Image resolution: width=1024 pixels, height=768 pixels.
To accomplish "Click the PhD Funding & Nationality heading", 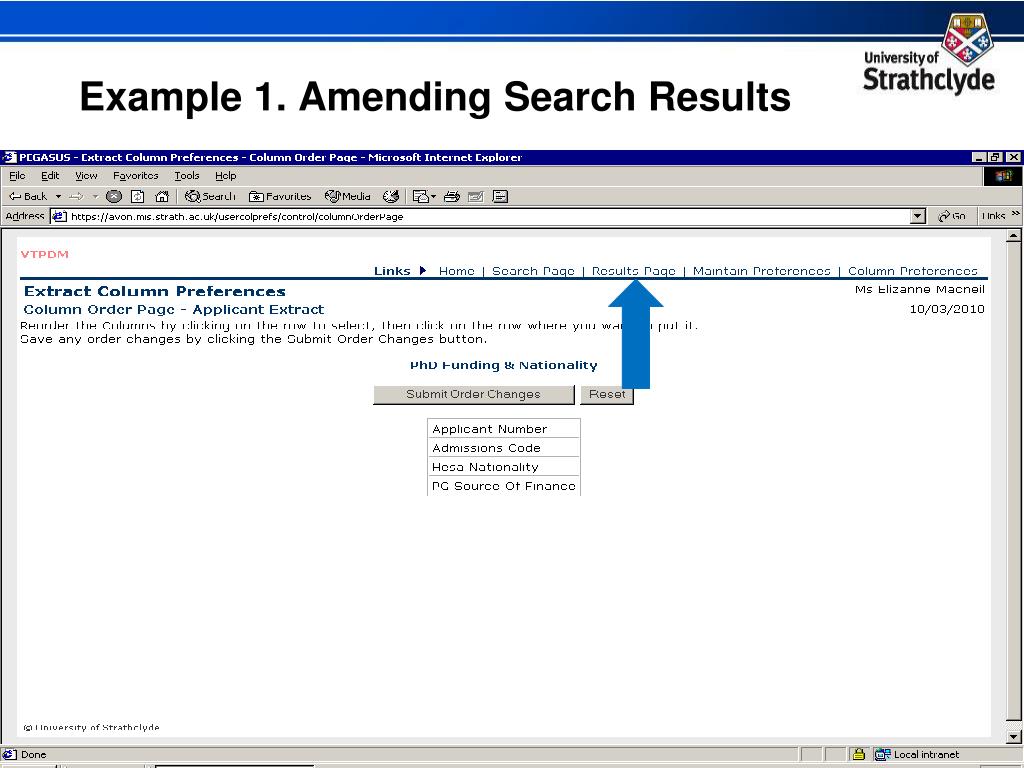I will coord(504,365).
